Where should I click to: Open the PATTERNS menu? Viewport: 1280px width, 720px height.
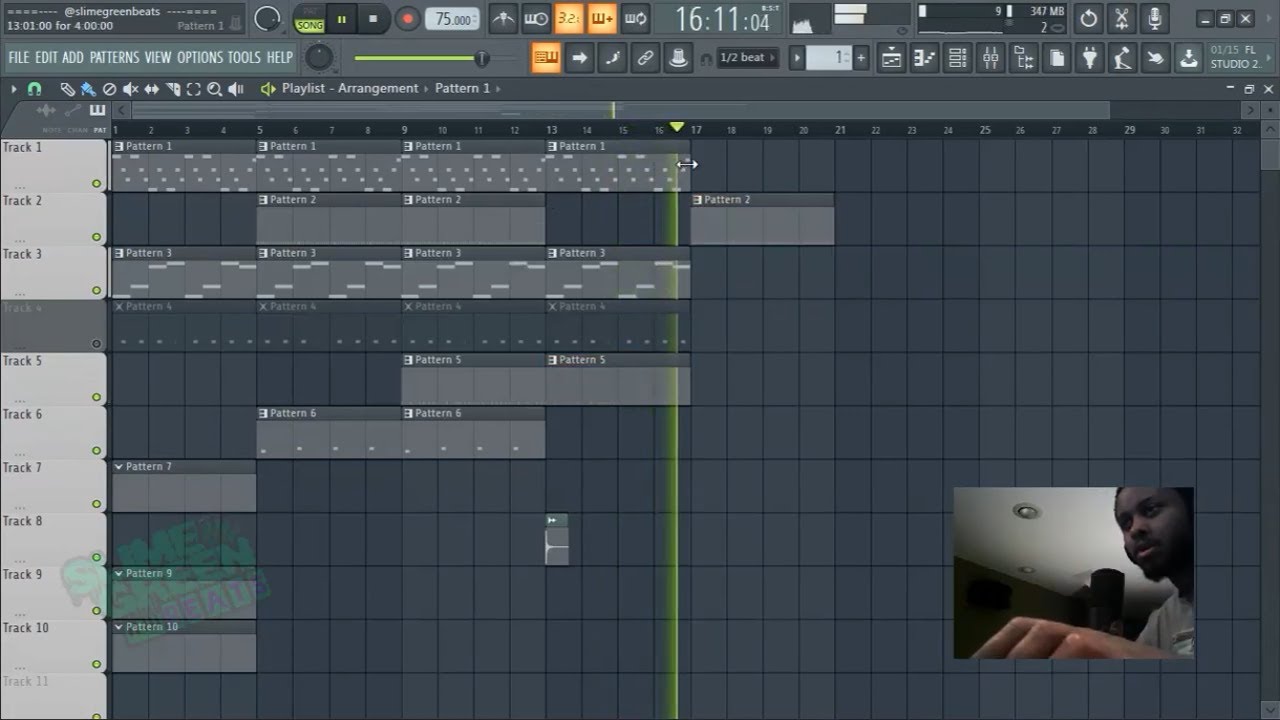point(114,58)
